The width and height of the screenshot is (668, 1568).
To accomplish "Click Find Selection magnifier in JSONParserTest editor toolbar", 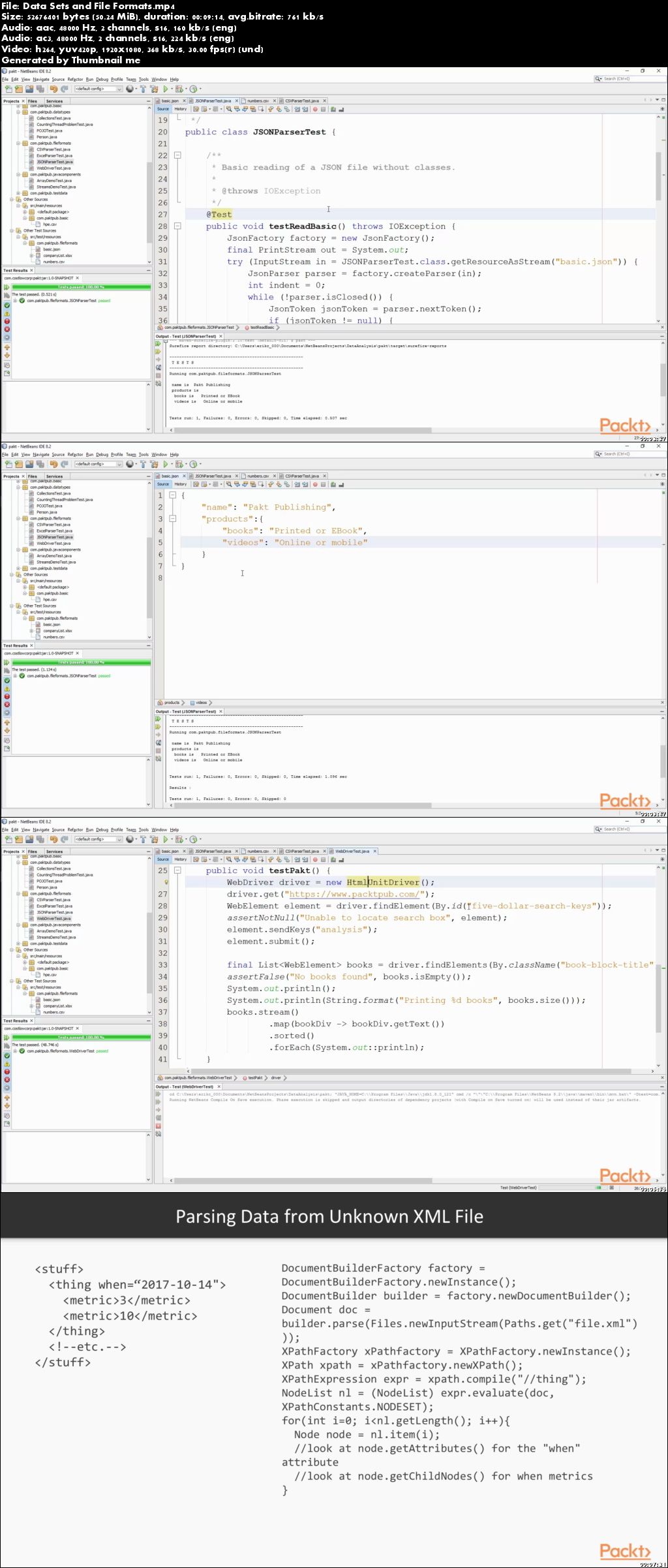I will [229, 109].
